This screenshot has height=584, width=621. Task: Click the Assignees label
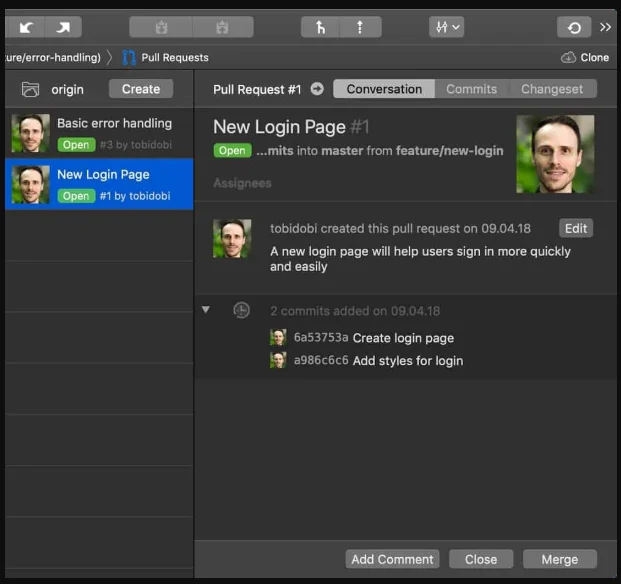click(242, 183)
